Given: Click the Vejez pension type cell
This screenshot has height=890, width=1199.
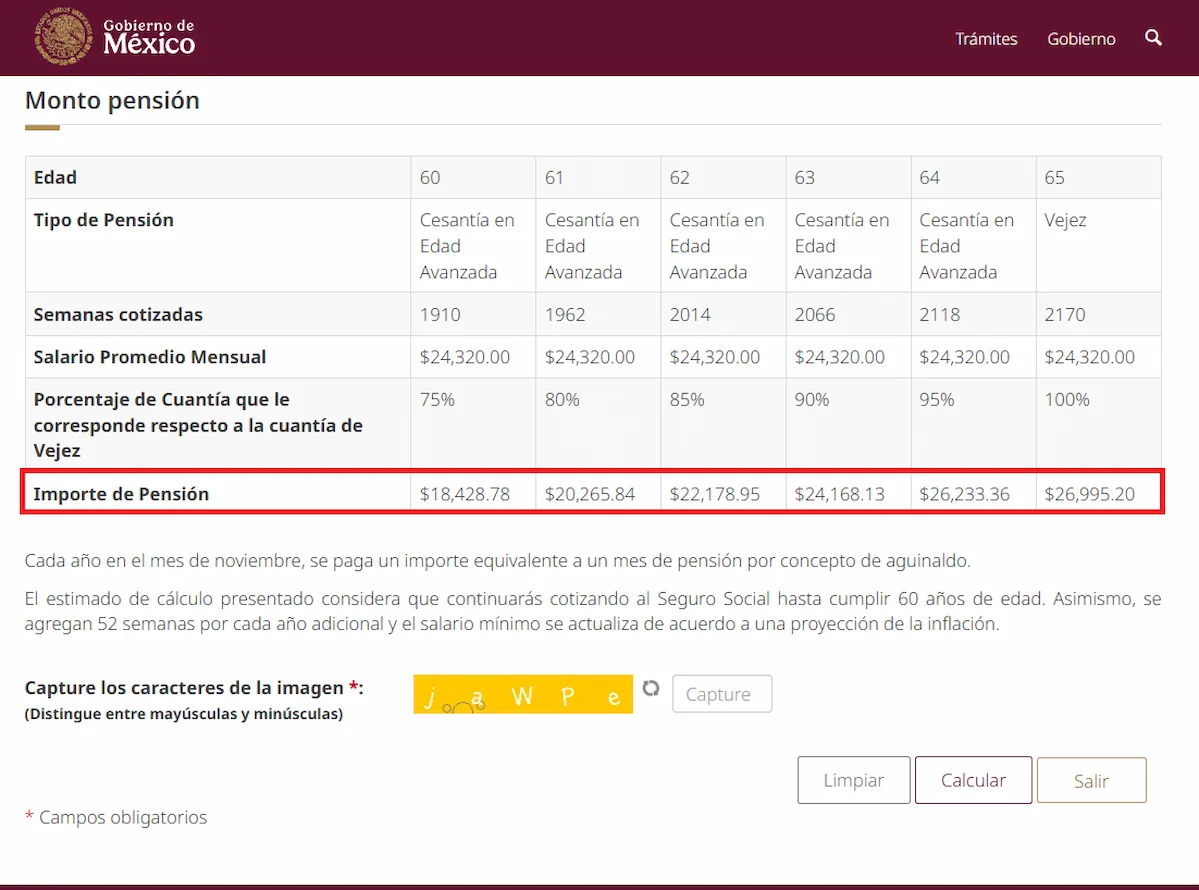Looking at the screenshot, I should click(1065, 221).
